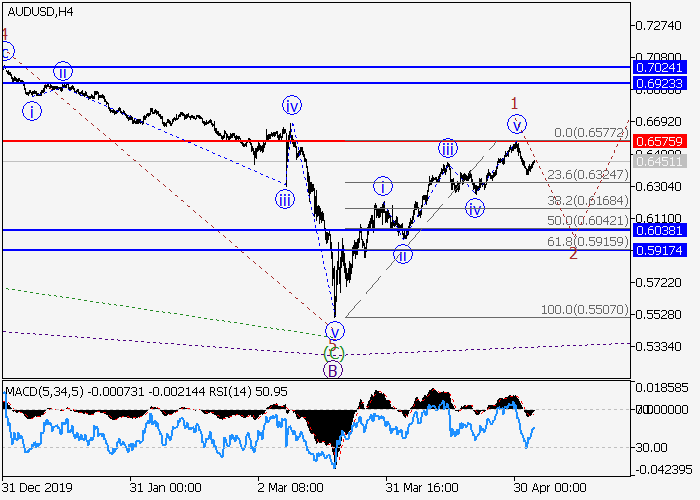Select the green circled C wave marker
The image size is (700, 500).
pyautogui.click(x=334, y=352)
